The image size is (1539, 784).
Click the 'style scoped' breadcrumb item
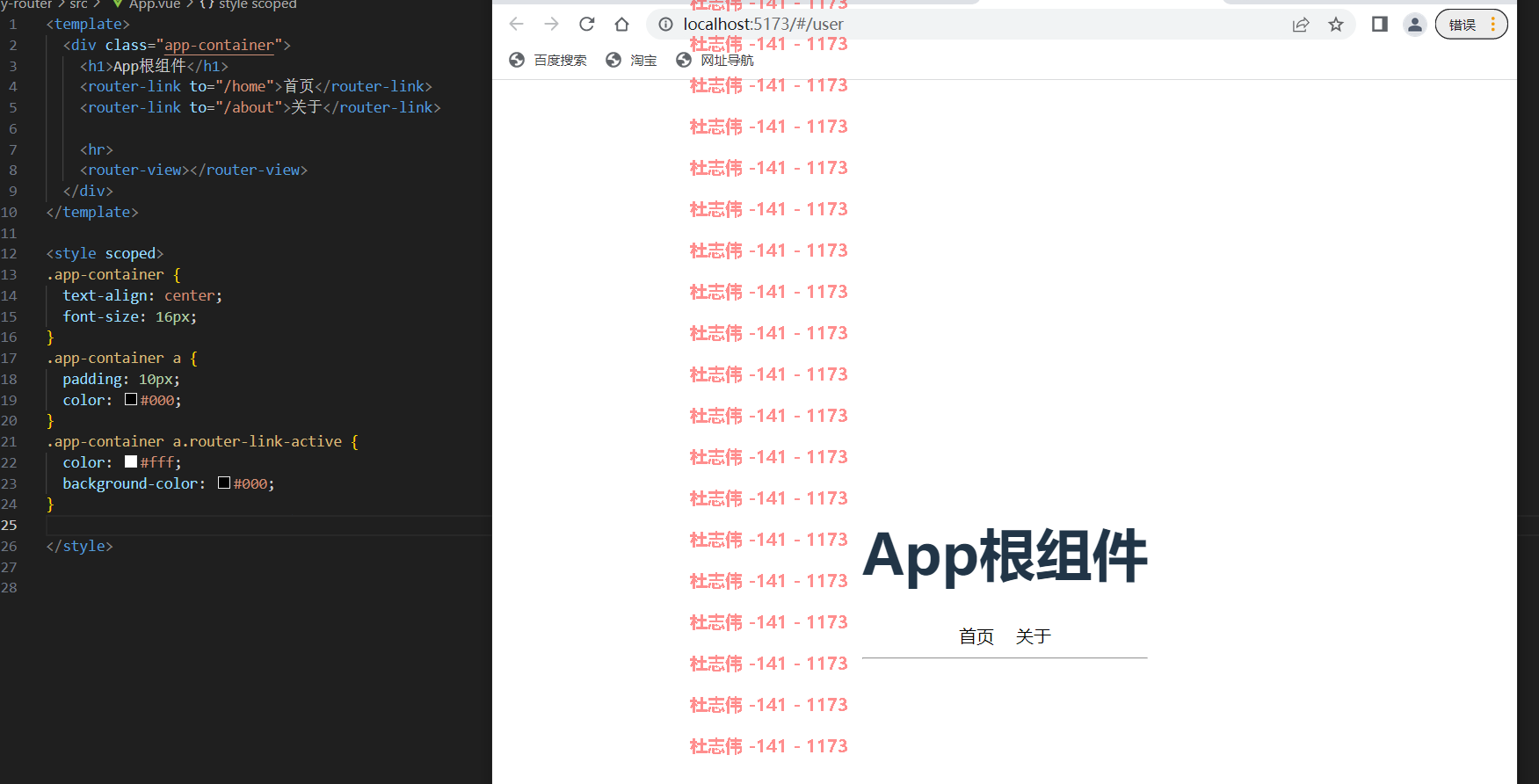(258, 4)
